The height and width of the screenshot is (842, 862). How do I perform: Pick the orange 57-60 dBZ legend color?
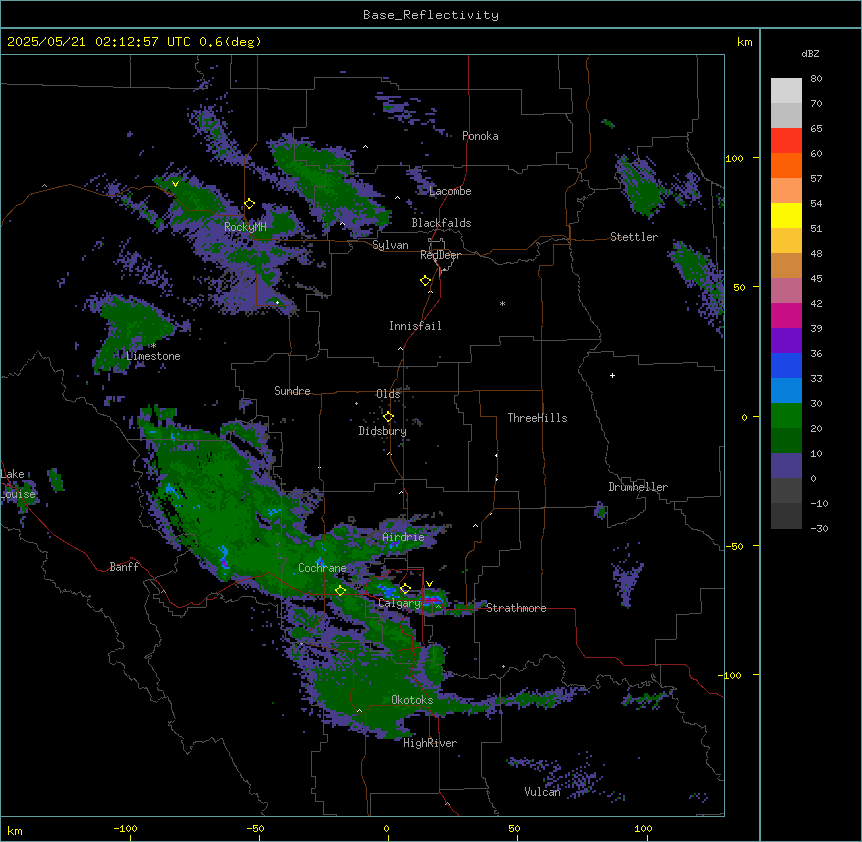tap(786, 165)
